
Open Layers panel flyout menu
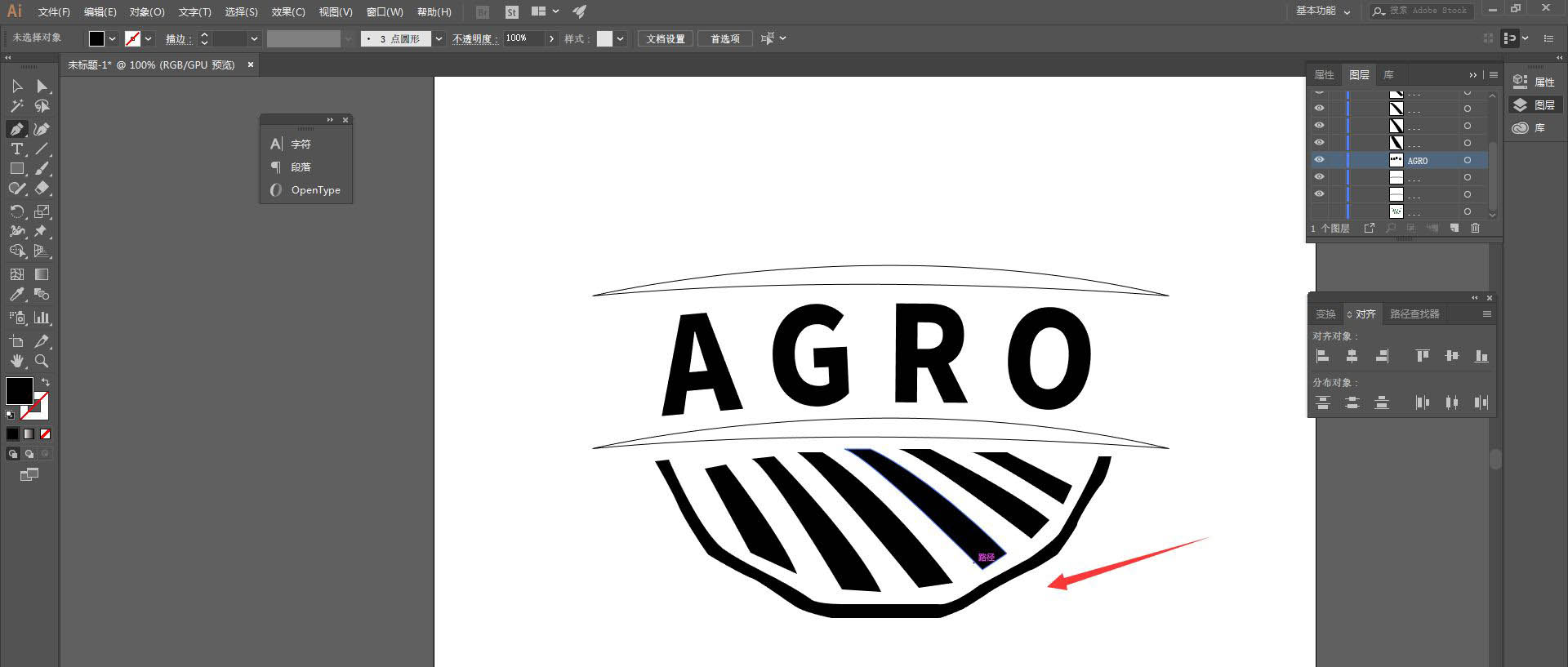point(1494,74)
